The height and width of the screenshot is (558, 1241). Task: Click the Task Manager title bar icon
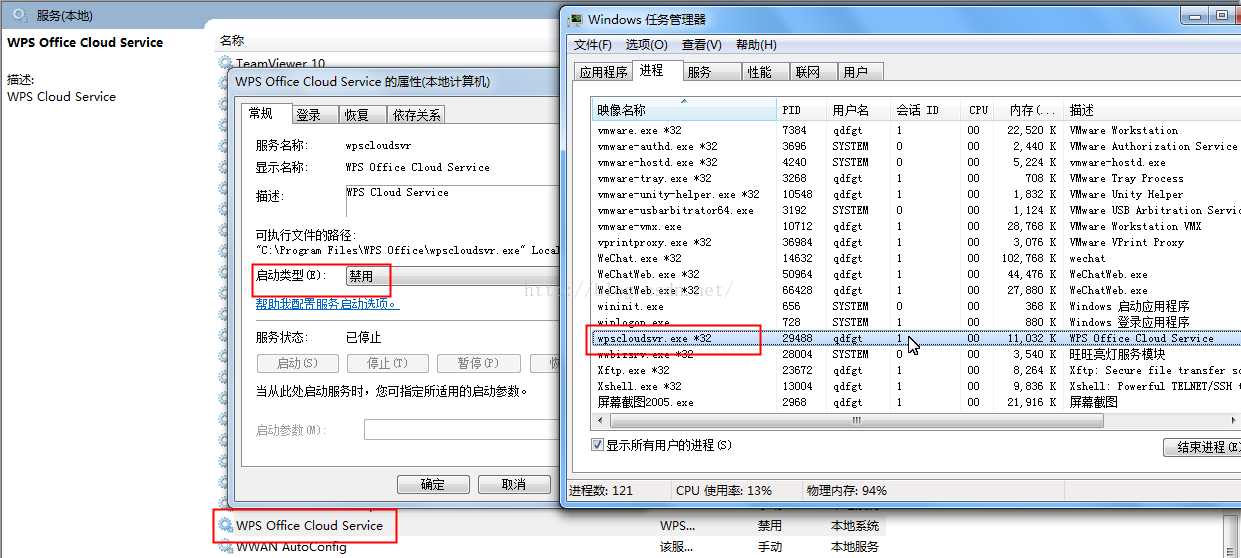575,19
